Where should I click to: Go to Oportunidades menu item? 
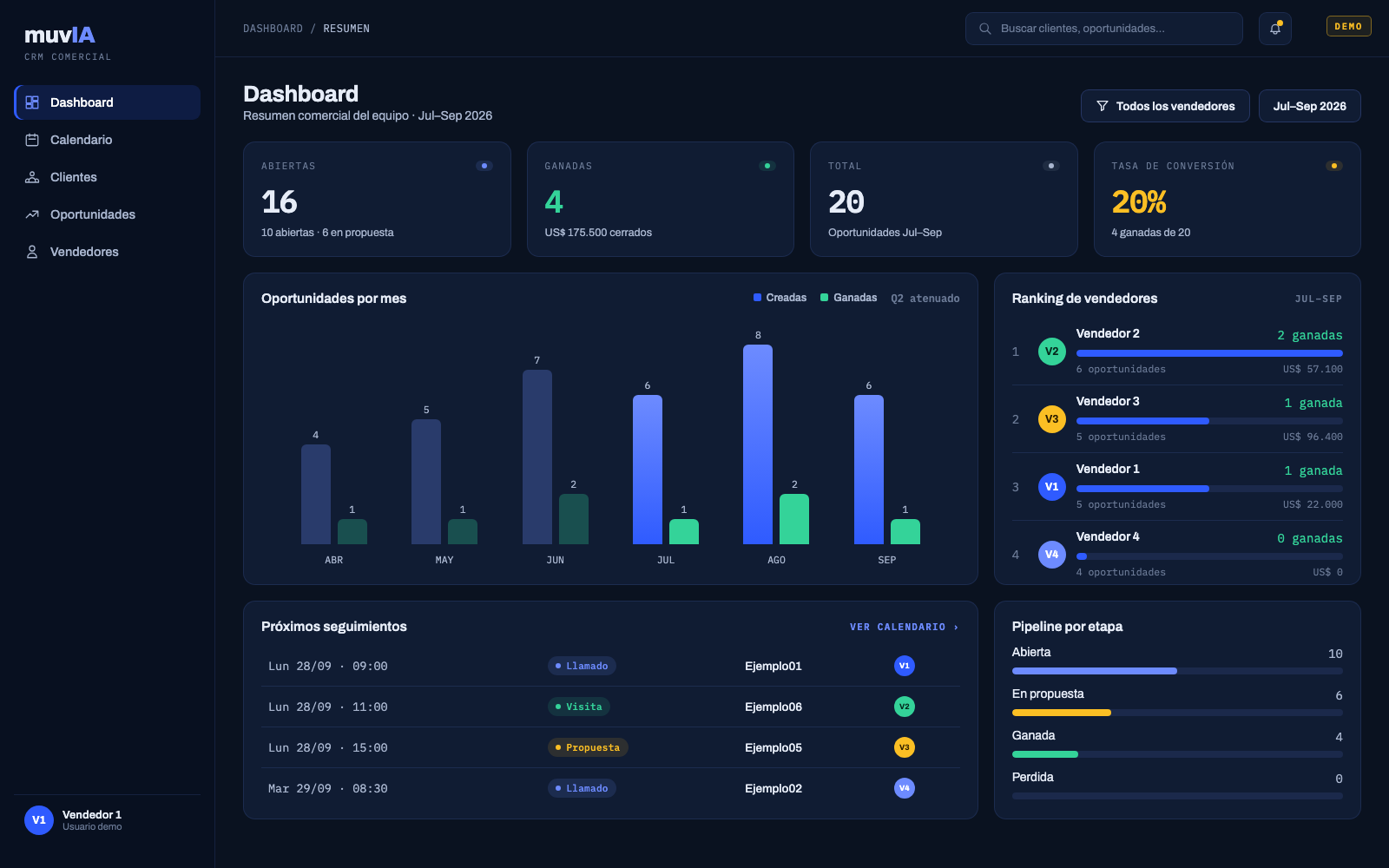pos(108,214)
